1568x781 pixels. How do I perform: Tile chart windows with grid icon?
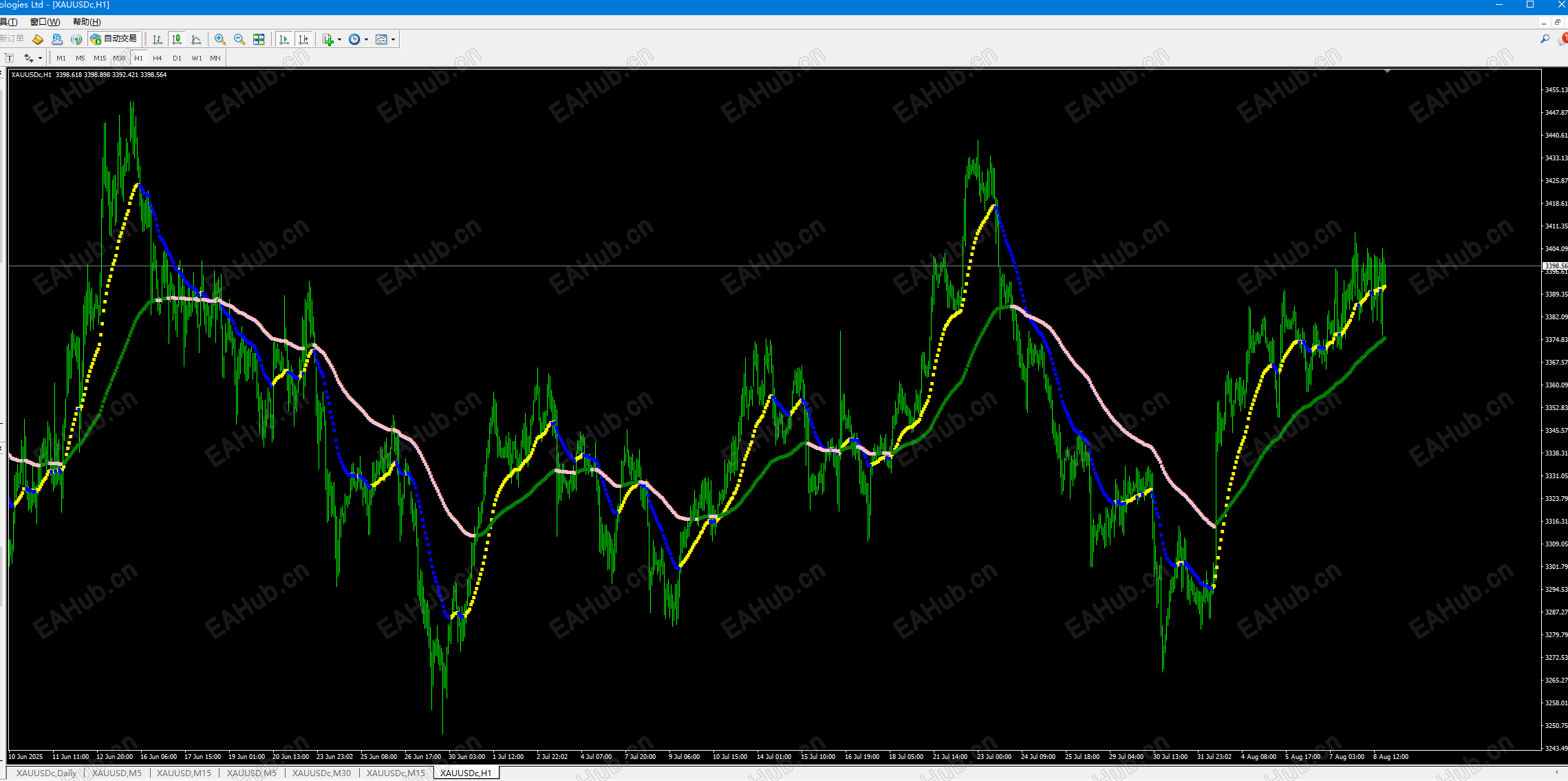259,39
